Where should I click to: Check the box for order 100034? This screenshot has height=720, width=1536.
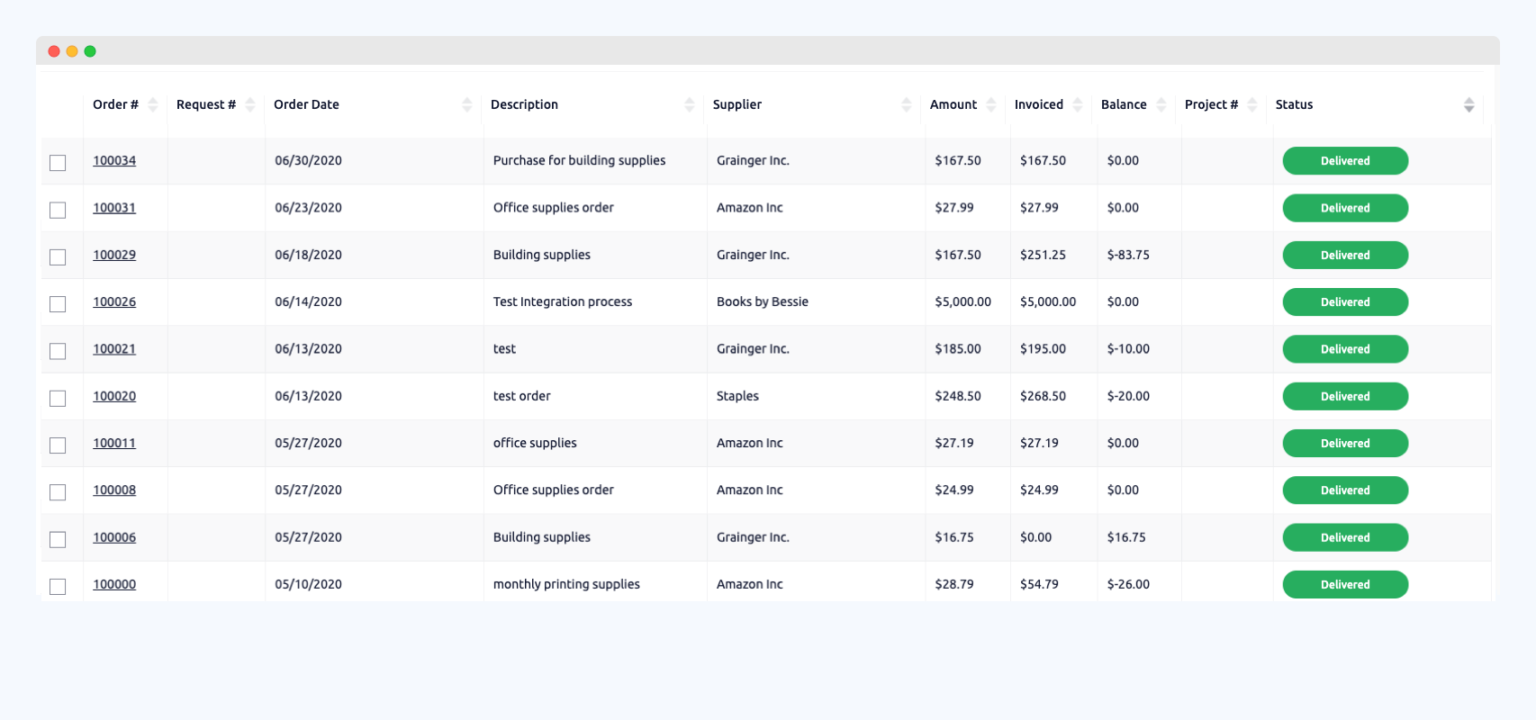(58, 162)
